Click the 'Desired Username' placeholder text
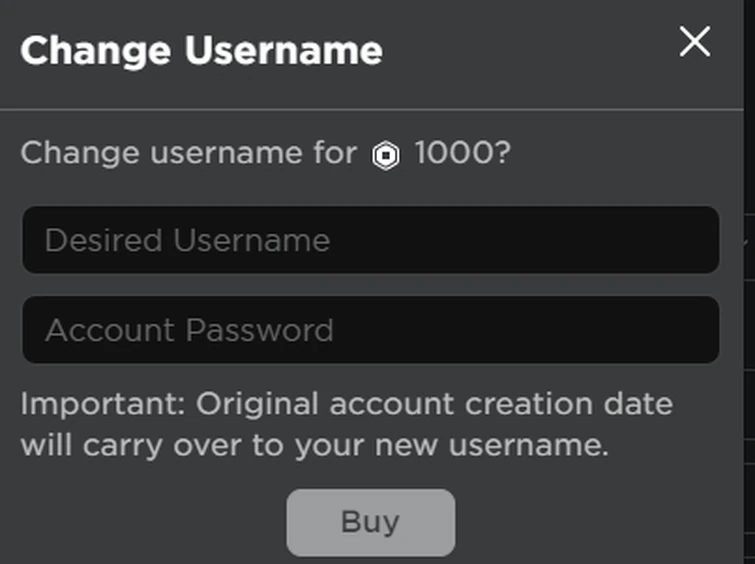 187,241
